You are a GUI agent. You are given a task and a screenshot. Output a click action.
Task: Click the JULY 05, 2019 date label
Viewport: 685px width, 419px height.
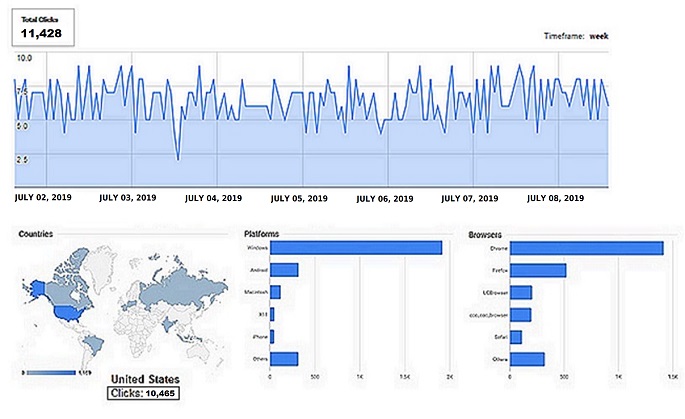[299, 198]
